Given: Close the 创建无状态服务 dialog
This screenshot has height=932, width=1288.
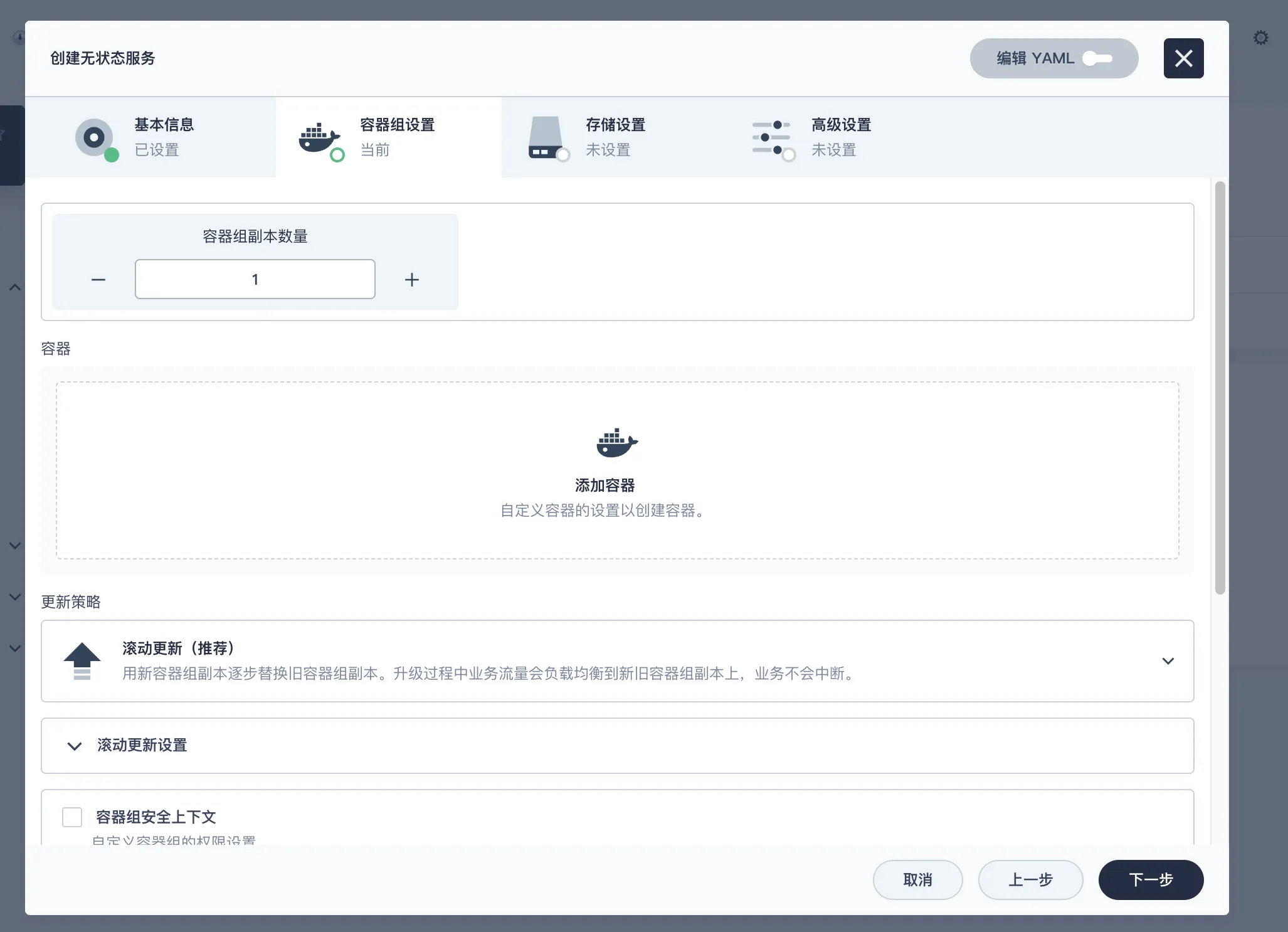Looking at the screenshot, I should 1183,58.
